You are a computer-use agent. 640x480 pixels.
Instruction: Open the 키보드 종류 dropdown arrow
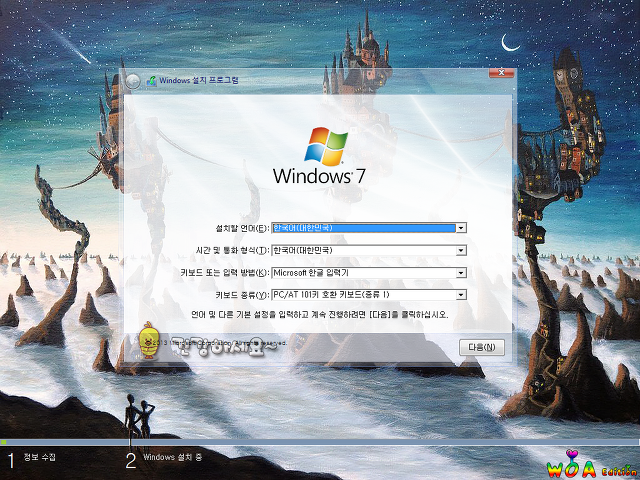click(461, 295)
